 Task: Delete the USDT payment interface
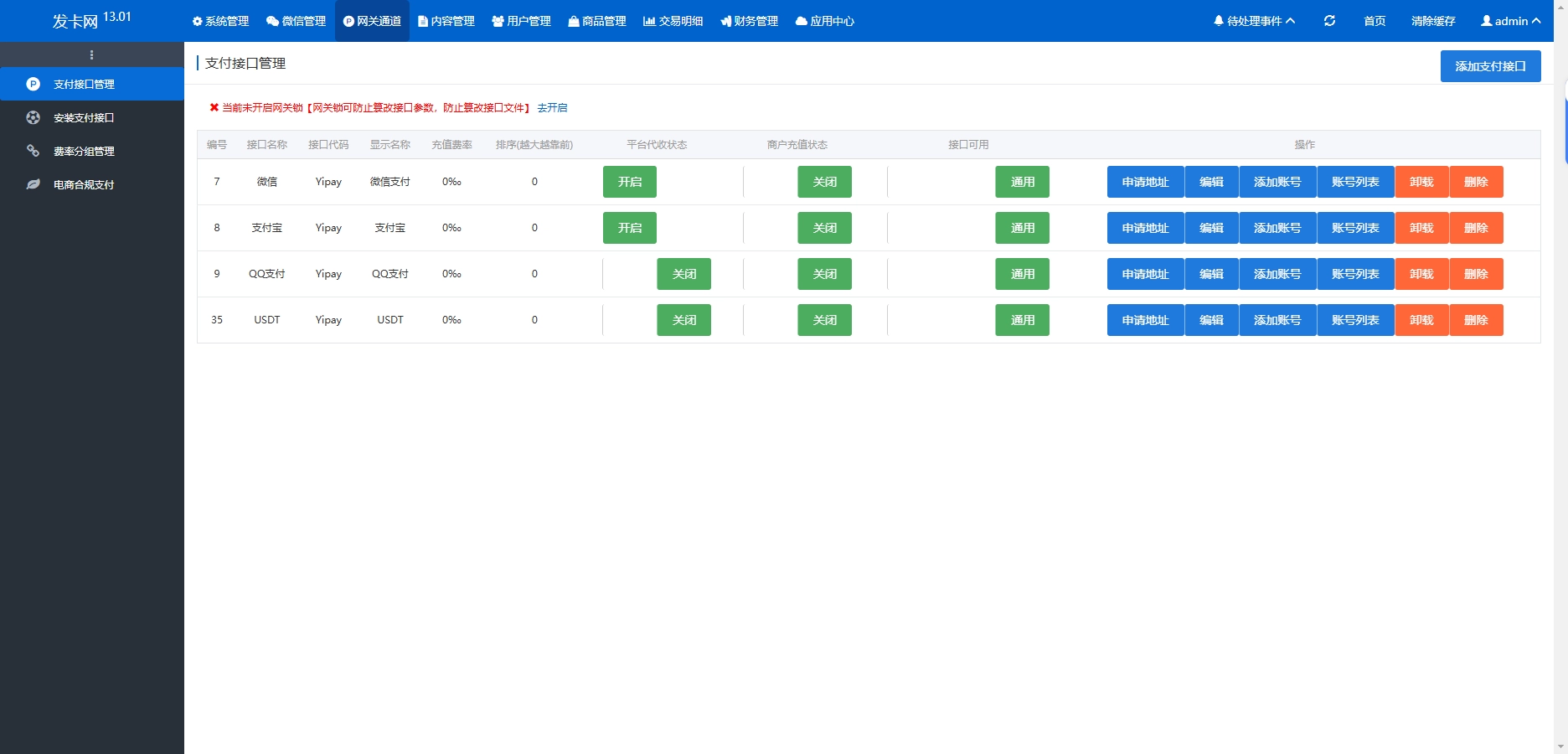pos(1475,320)
